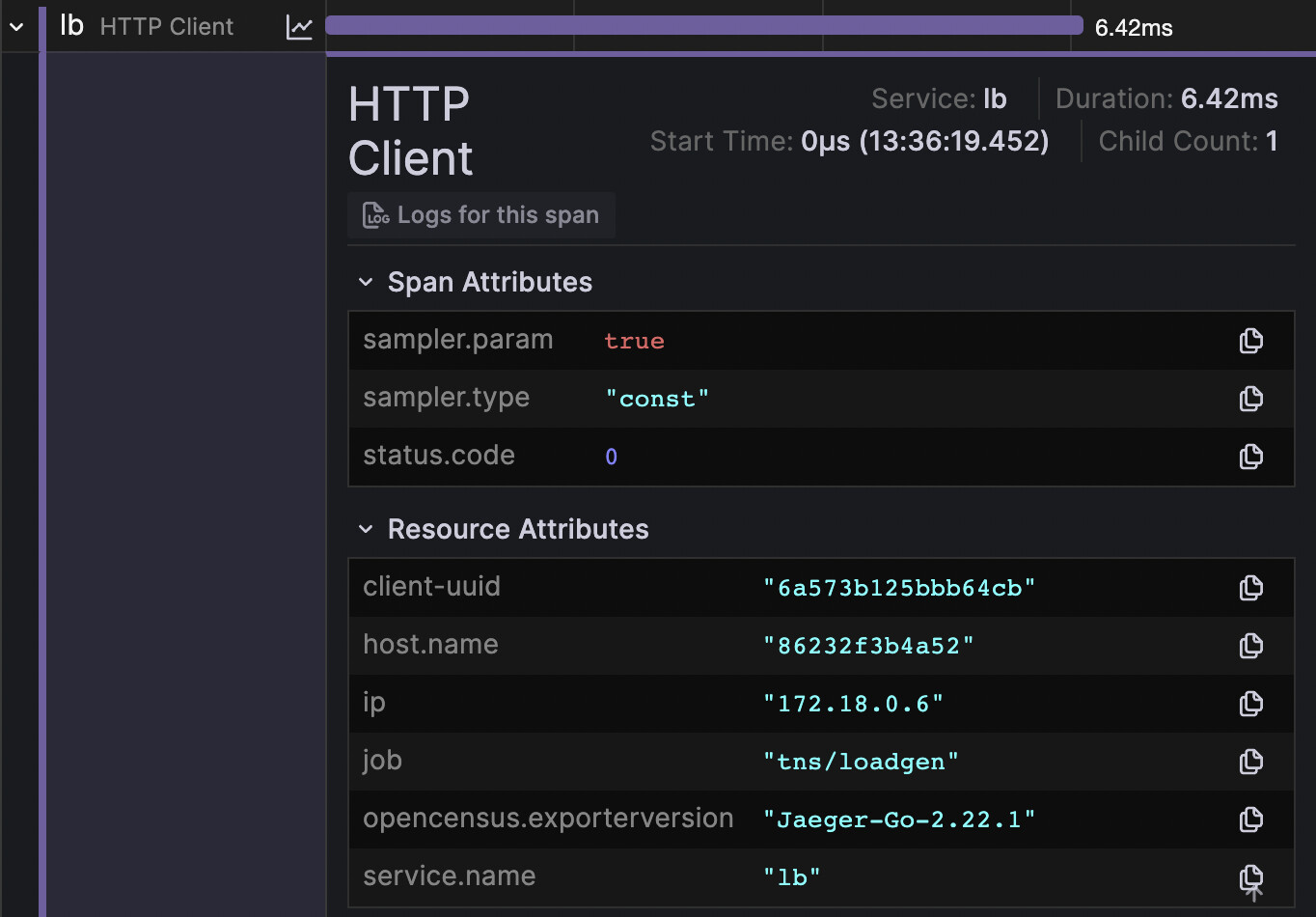Open span metrics chart icon
The width and height of the screenshot is (1316, 917).
[299, 27]
